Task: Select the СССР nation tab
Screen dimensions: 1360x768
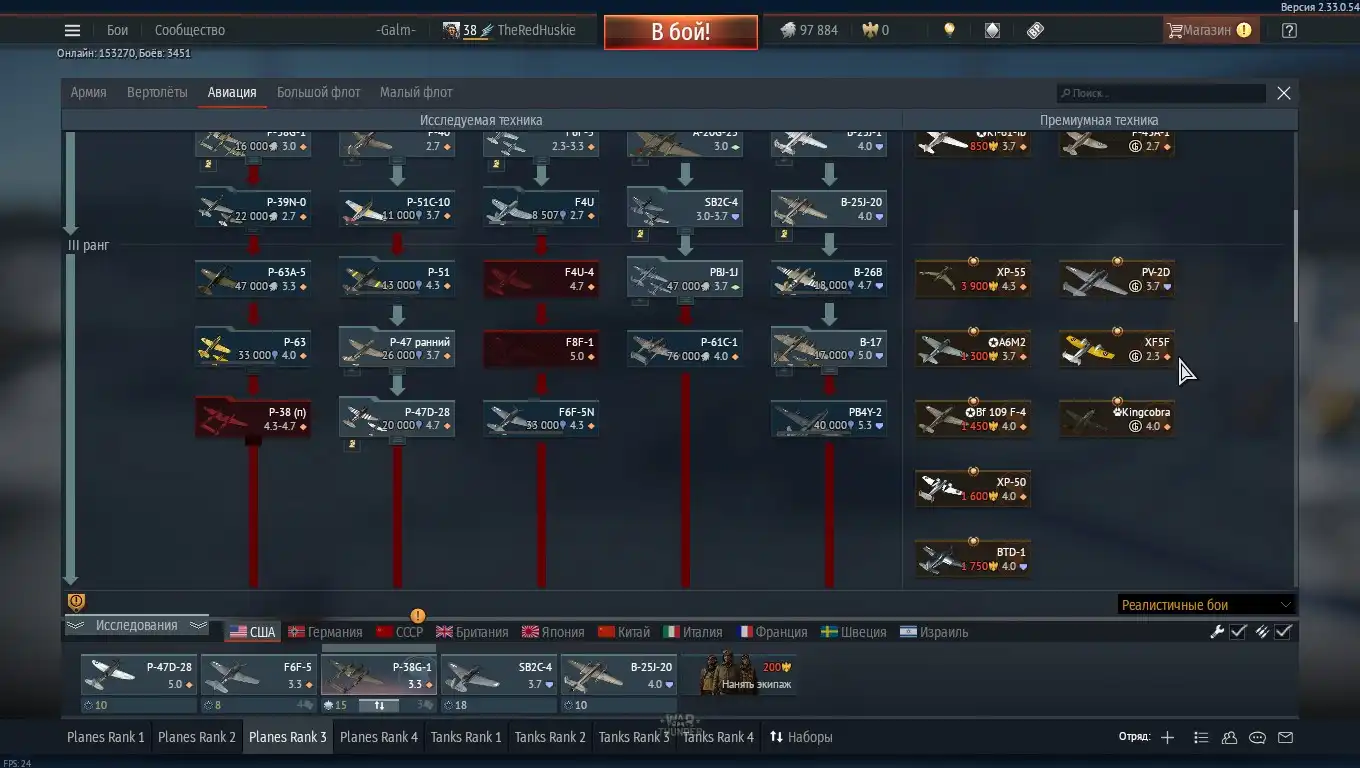Action: pos(399,632)
